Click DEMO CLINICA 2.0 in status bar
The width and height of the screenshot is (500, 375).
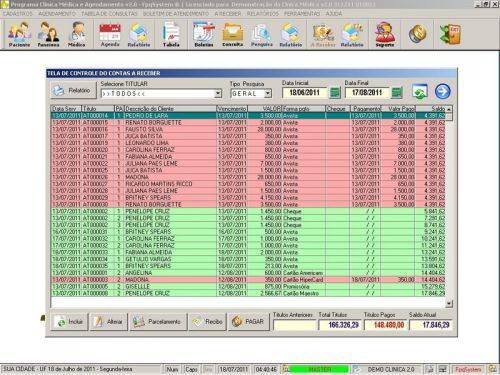(x=391, y=369)
